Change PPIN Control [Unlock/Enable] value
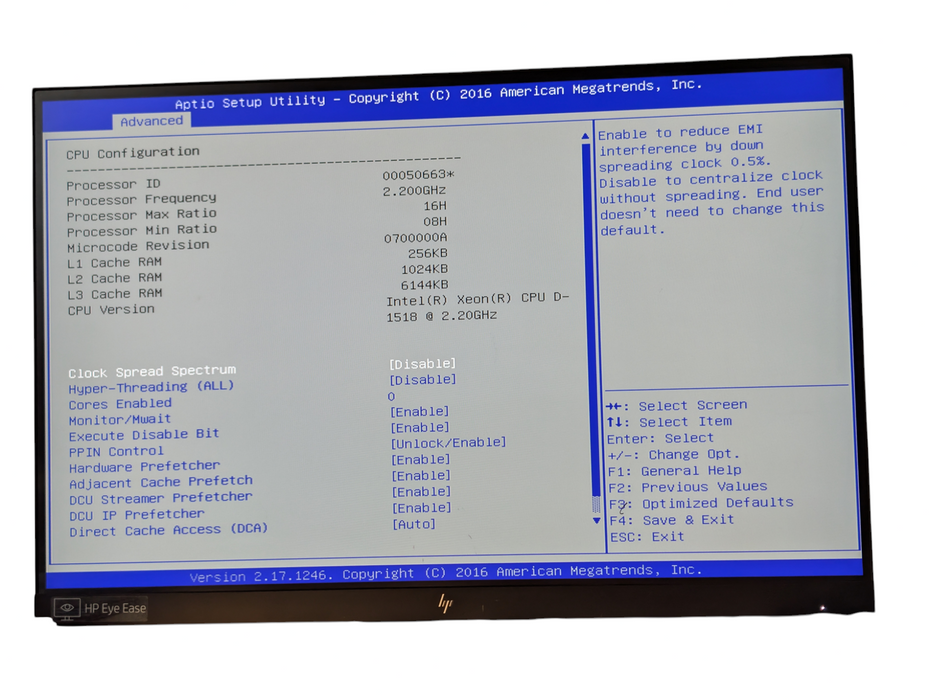Image resolution: width=930 pixels, height=700 pixels. point(448,443)
